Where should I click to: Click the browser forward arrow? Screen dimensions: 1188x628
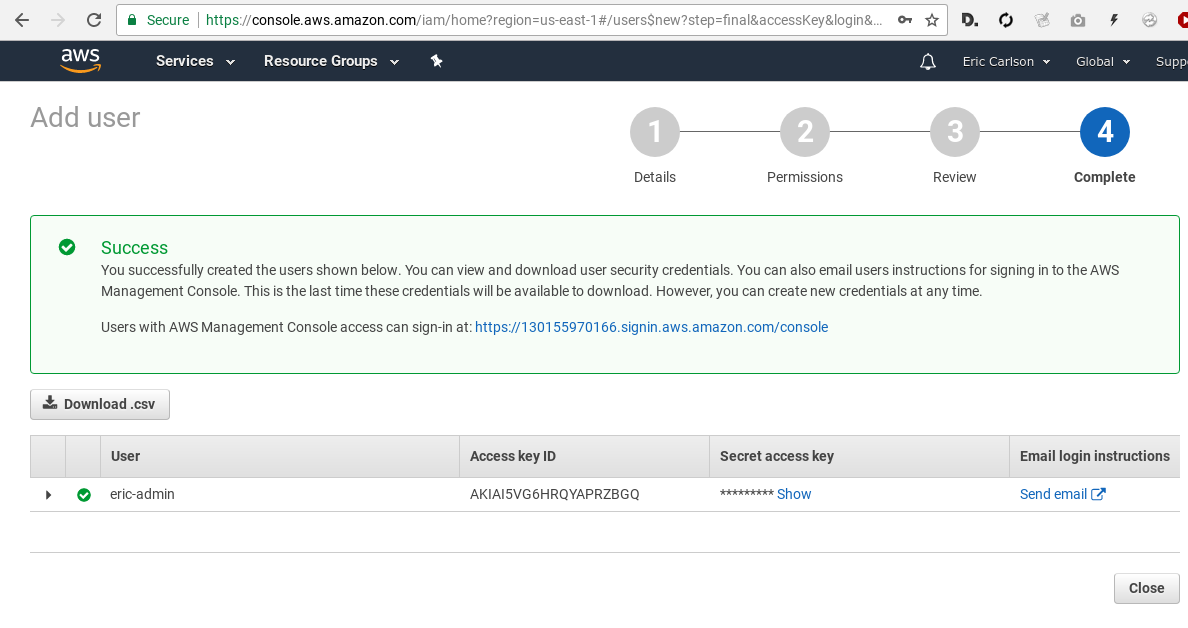click(x=58, y=20)
